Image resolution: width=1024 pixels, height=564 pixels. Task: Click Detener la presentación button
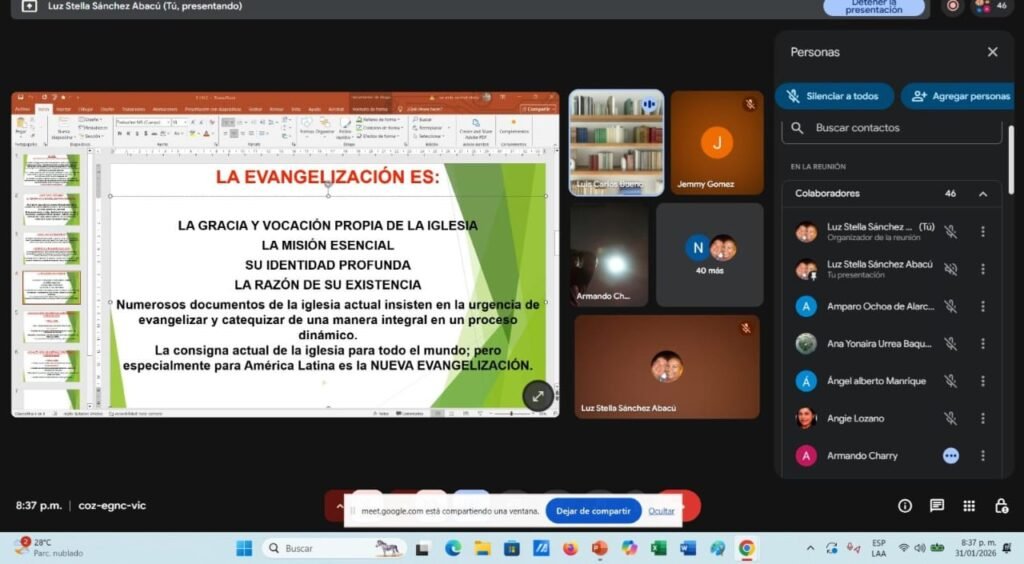(x=873, y=7)
